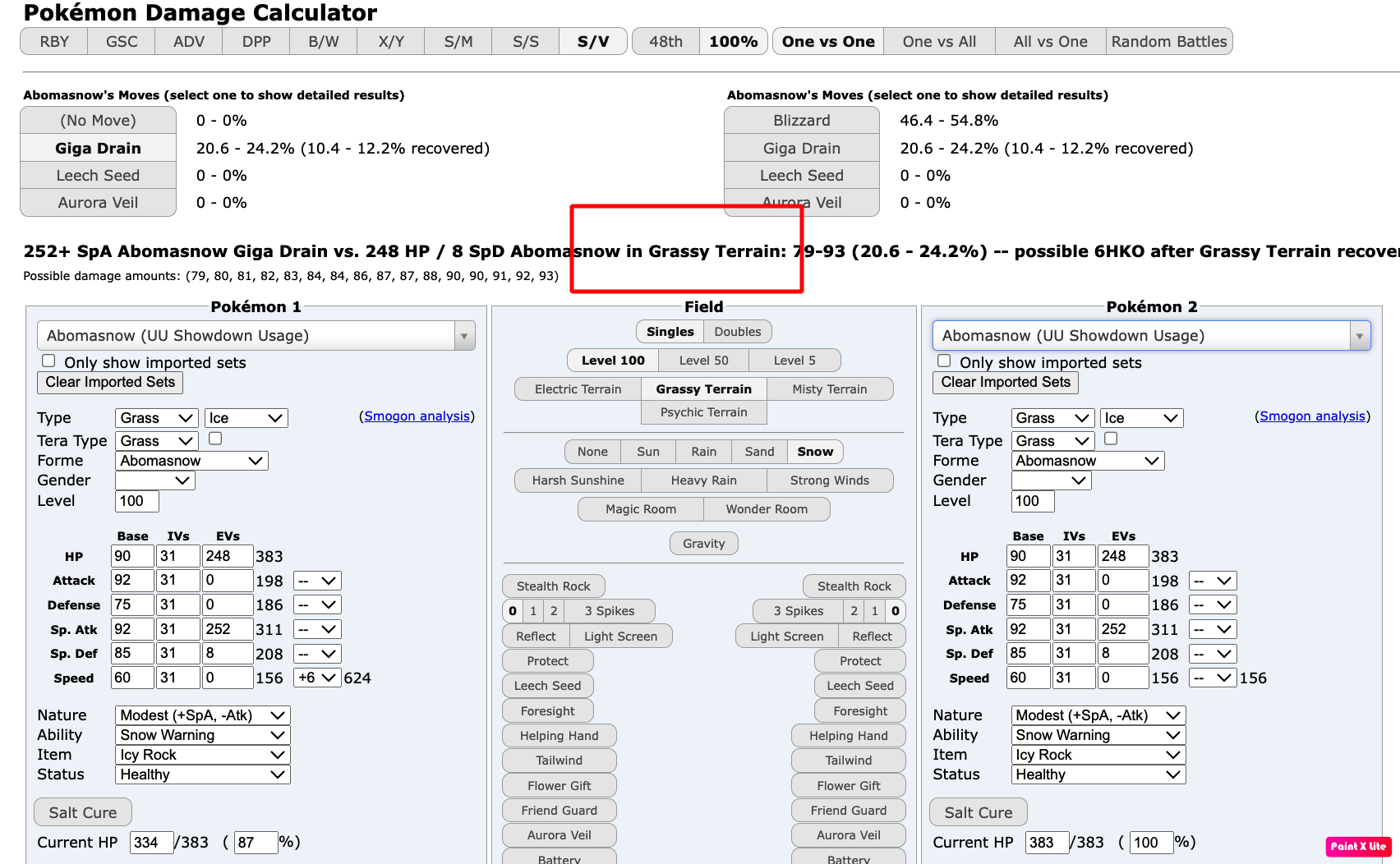Open Pokémon 2 Item Icy Rock dropdown

coord(1098,755)
